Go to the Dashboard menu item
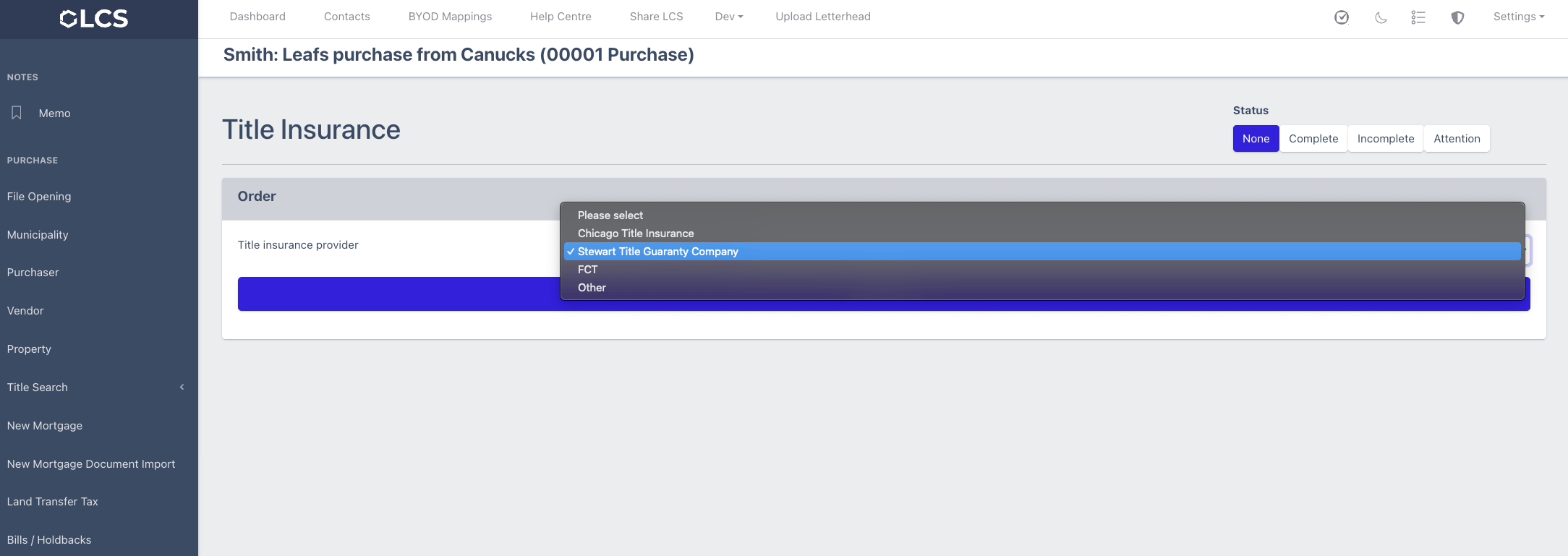 [x=257, y=17]
